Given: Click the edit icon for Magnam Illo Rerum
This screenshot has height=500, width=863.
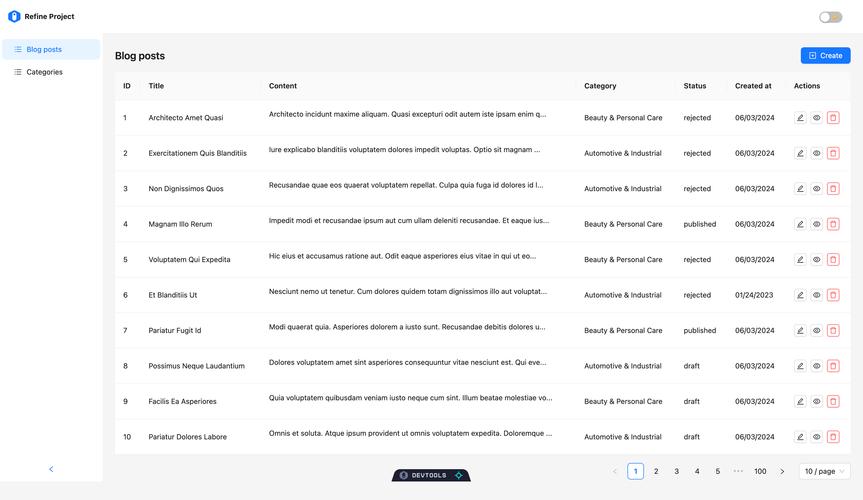Looking at the screenshot, I should (x=800, y=224).
